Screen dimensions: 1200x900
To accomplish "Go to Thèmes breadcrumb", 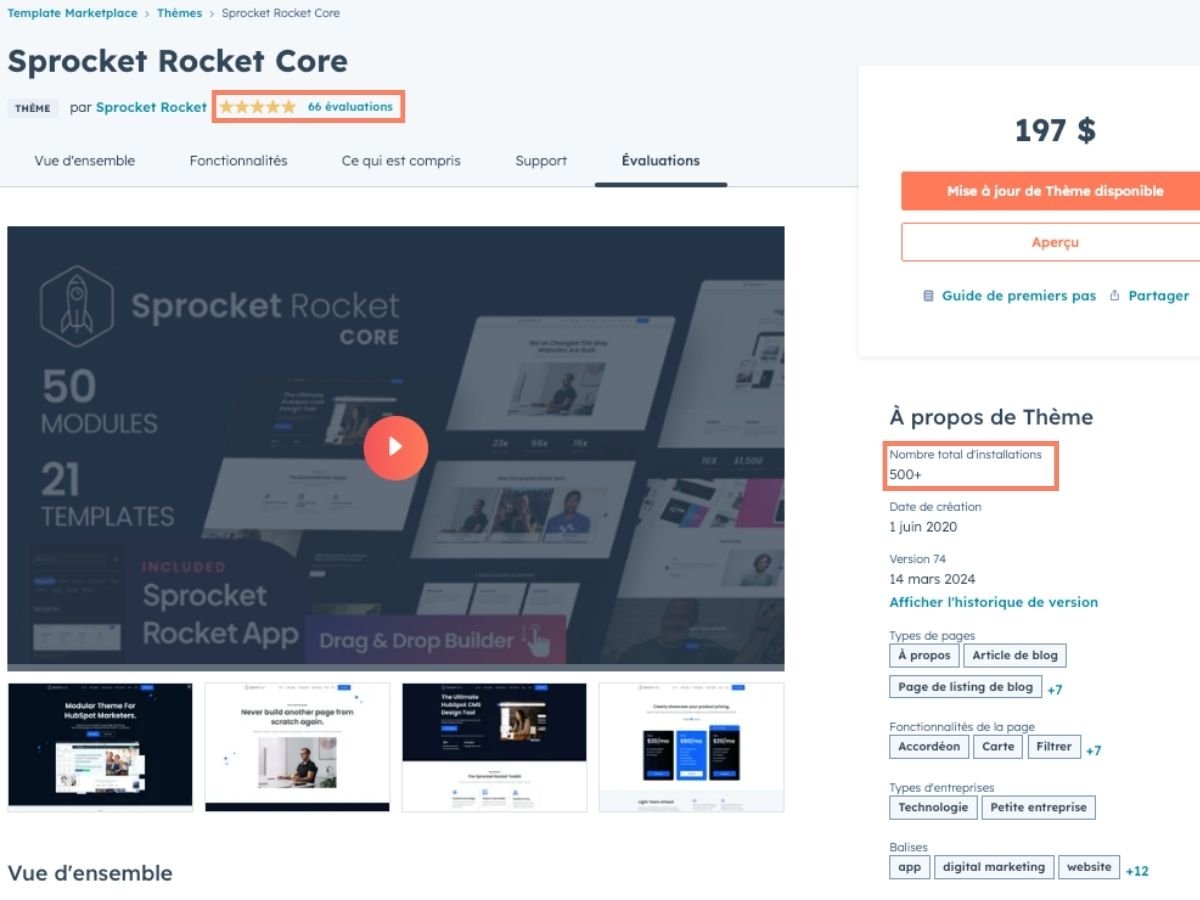I will [179, 13].
